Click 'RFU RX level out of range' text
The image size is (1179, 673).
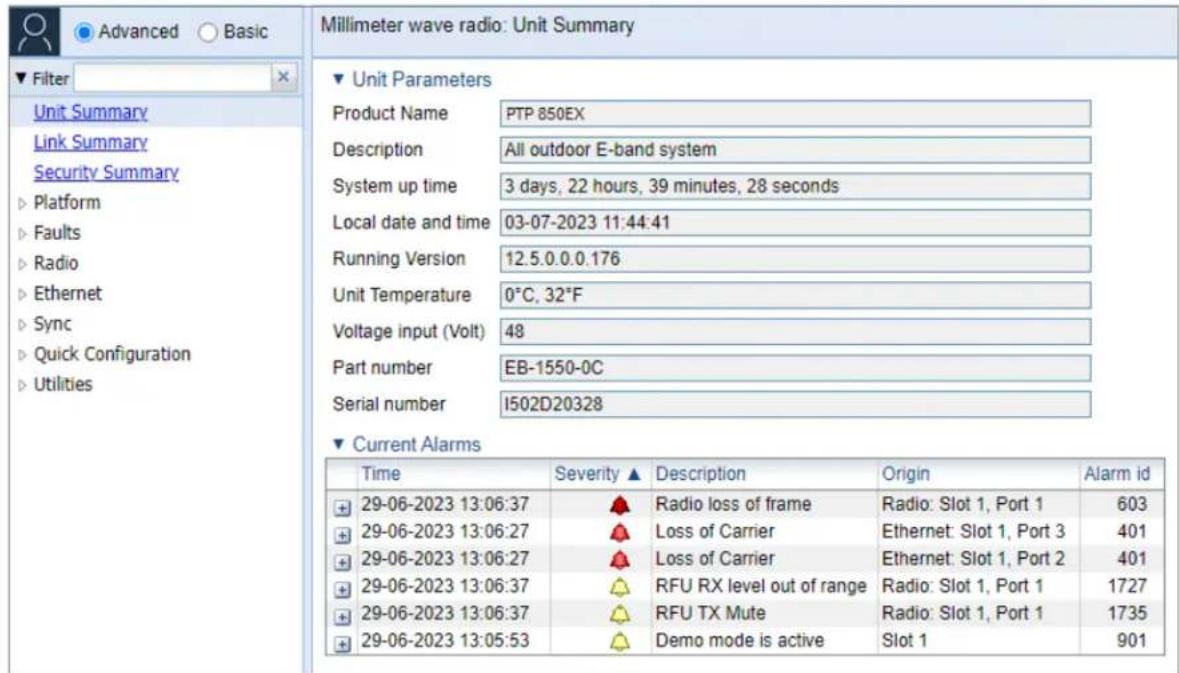pos(760,586)
